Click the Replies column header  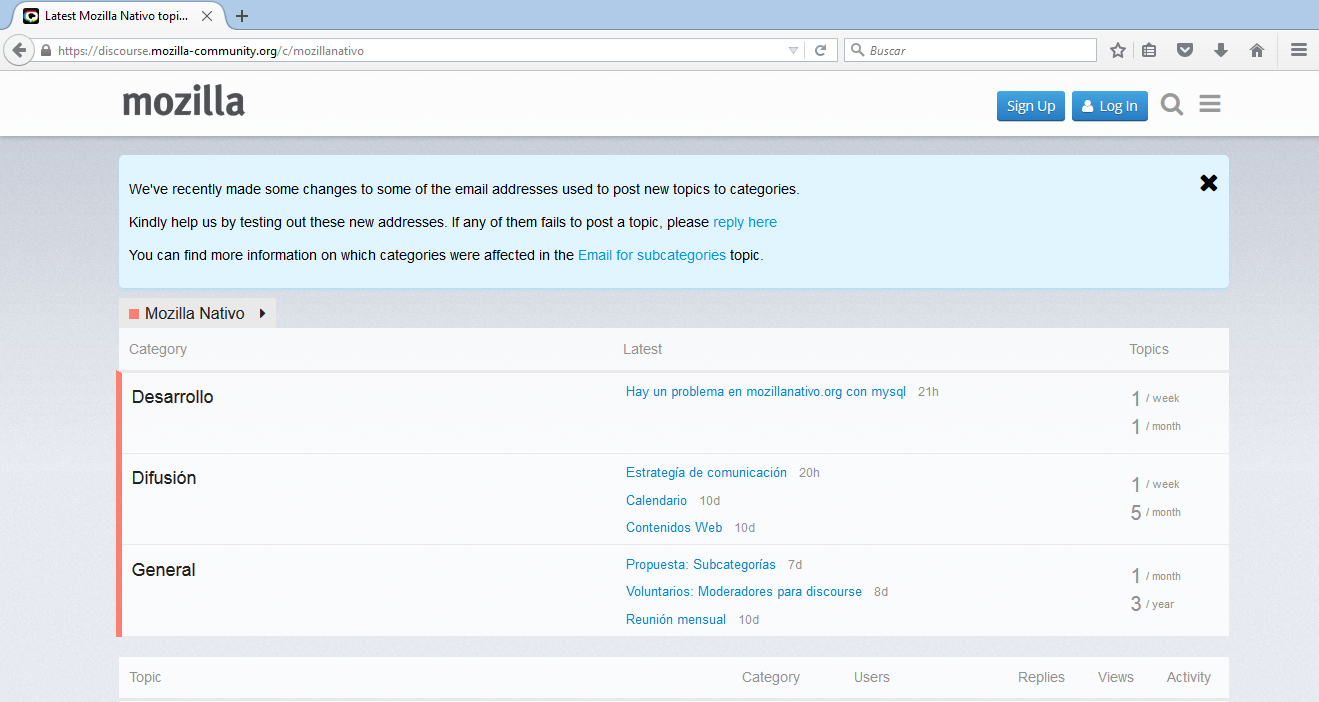pyautogui.click(x=1041, y=677)
